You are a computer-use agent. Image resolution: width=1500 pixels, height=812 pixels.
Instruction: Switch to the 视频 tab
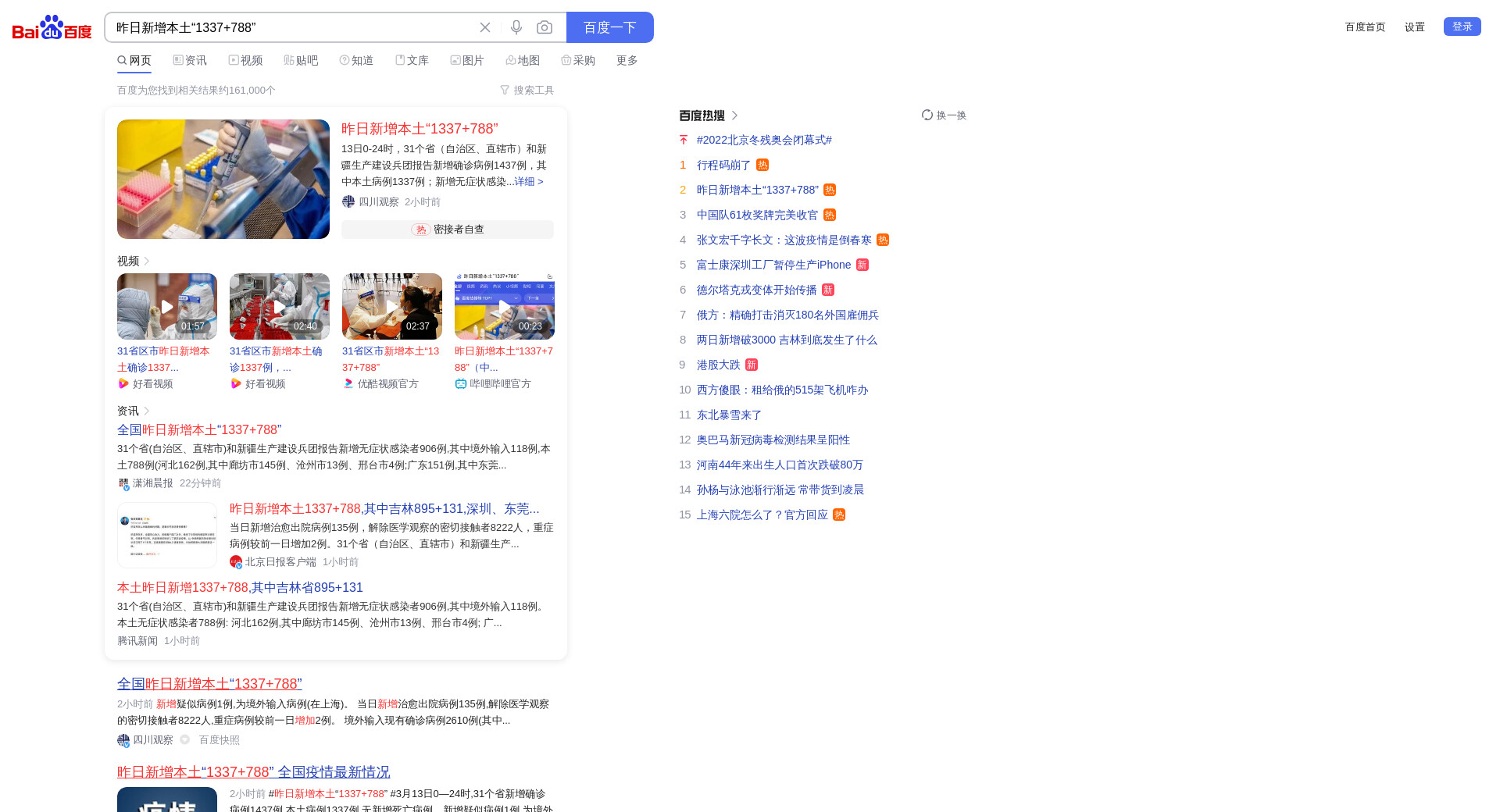click(x=245, y=60)
